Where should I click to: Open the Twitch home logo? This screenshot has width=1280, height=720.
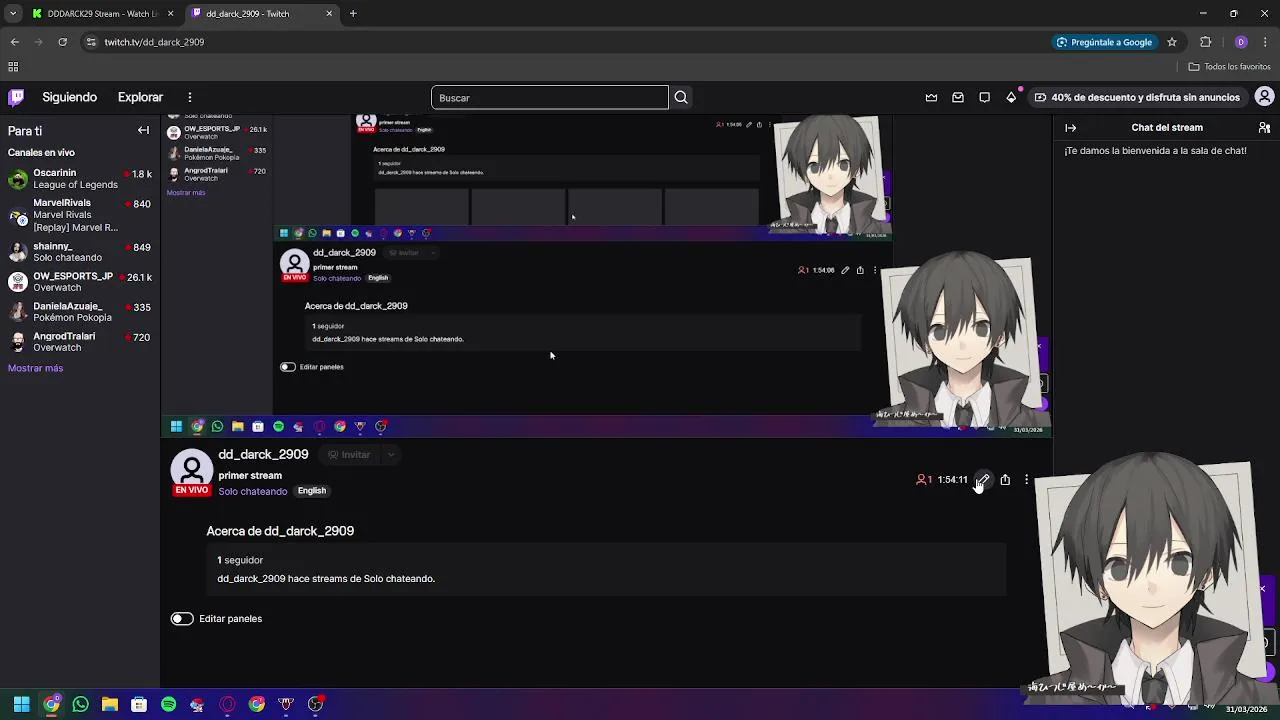point(16,97)
